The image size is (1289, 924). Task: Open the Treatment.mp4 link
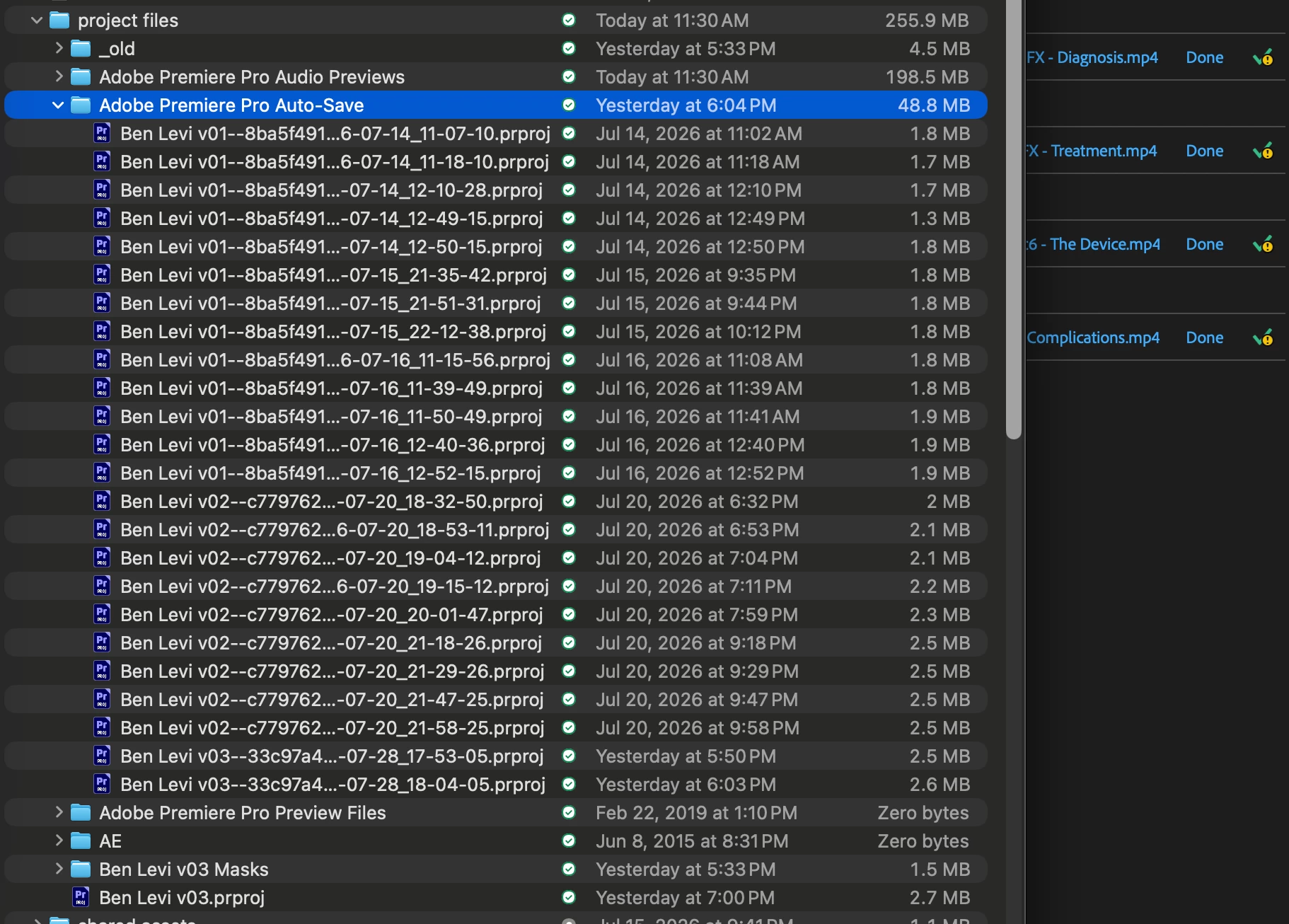point(1092,151)
